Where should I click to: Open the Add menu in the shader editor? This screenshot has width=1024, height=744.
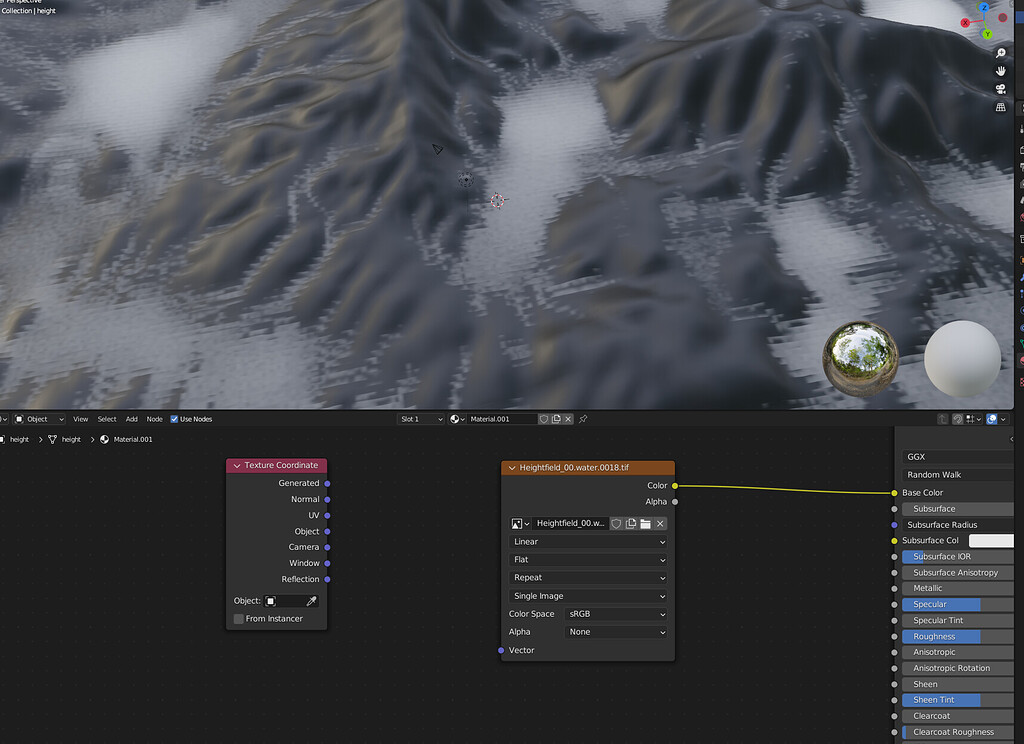[131, 419]
